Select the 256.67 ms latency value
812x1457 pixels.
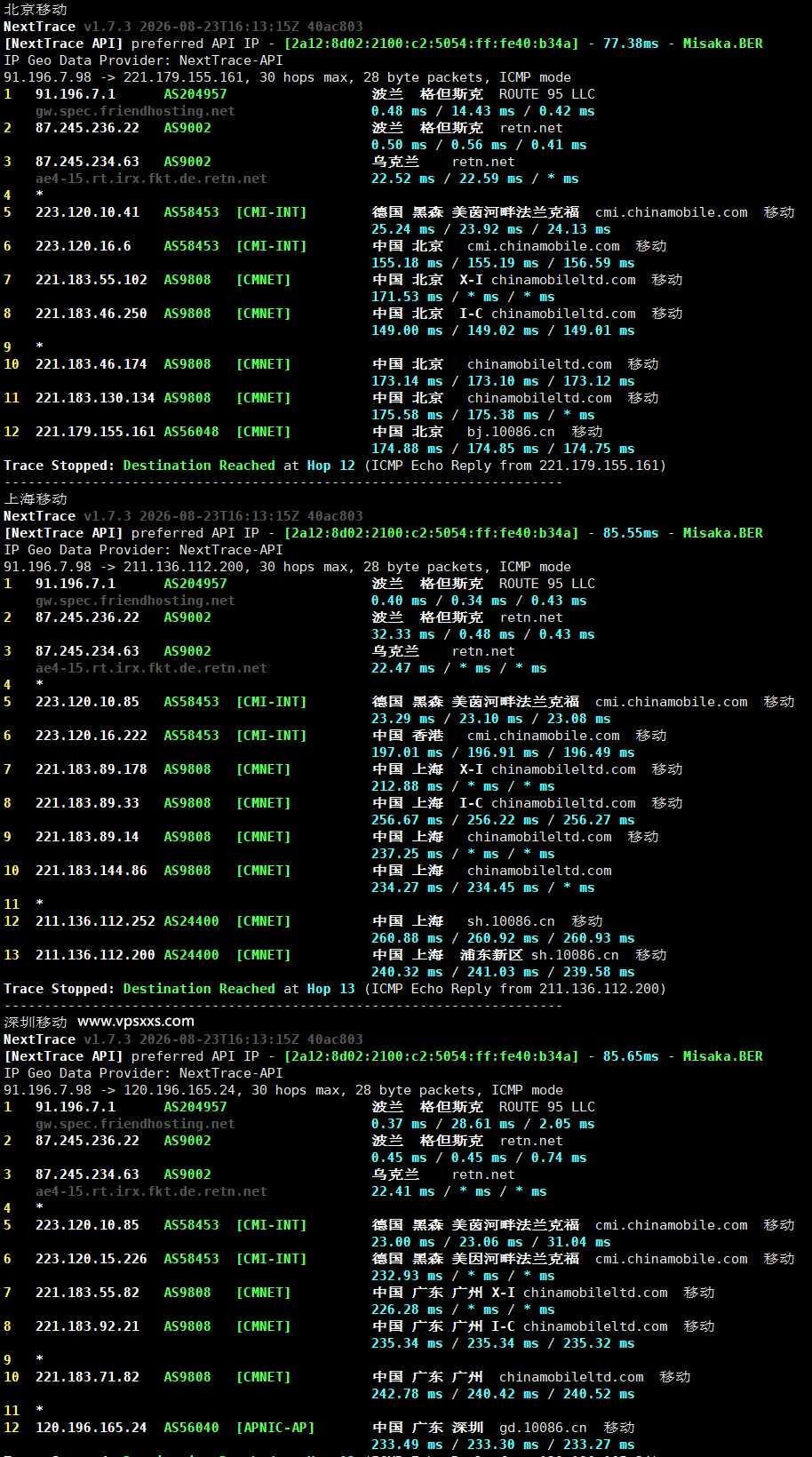pyautogui.click(x=407, y=819)
